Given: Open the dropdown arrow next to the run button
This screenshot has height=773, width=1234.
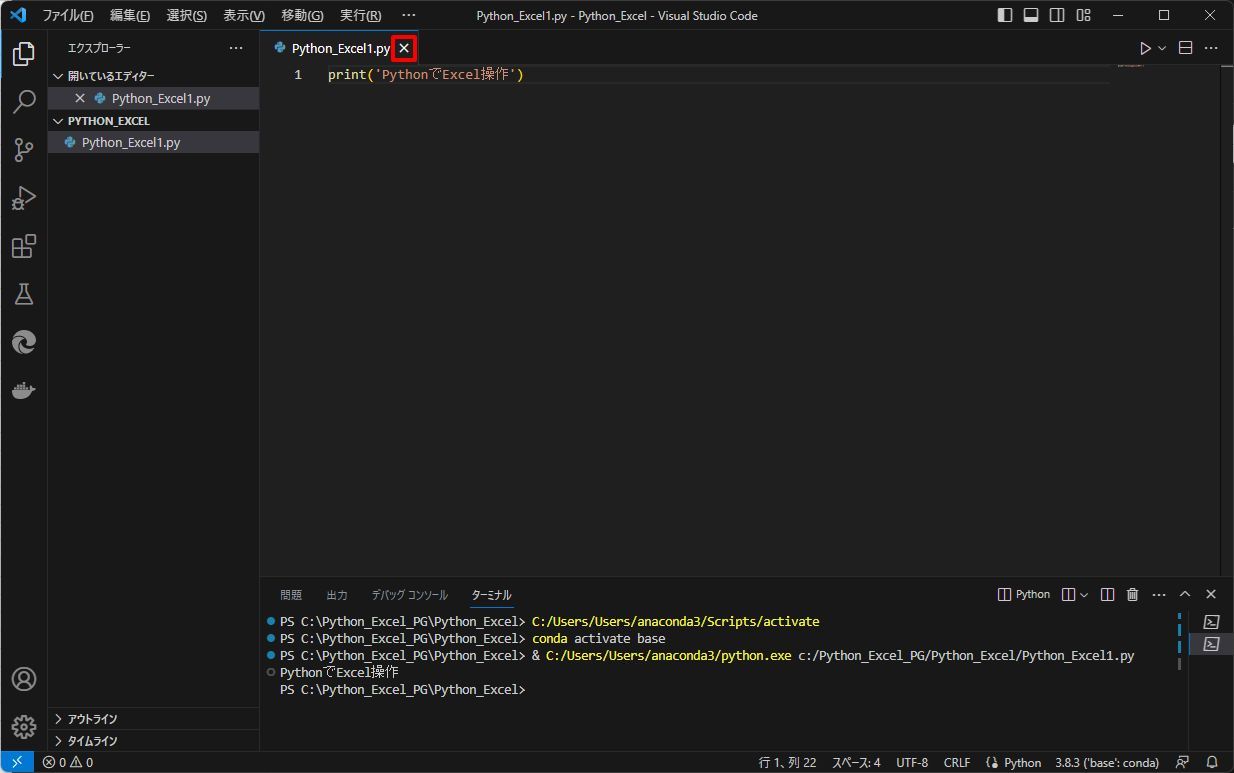Looking at the screenshot, I should tap(1162, 48).
